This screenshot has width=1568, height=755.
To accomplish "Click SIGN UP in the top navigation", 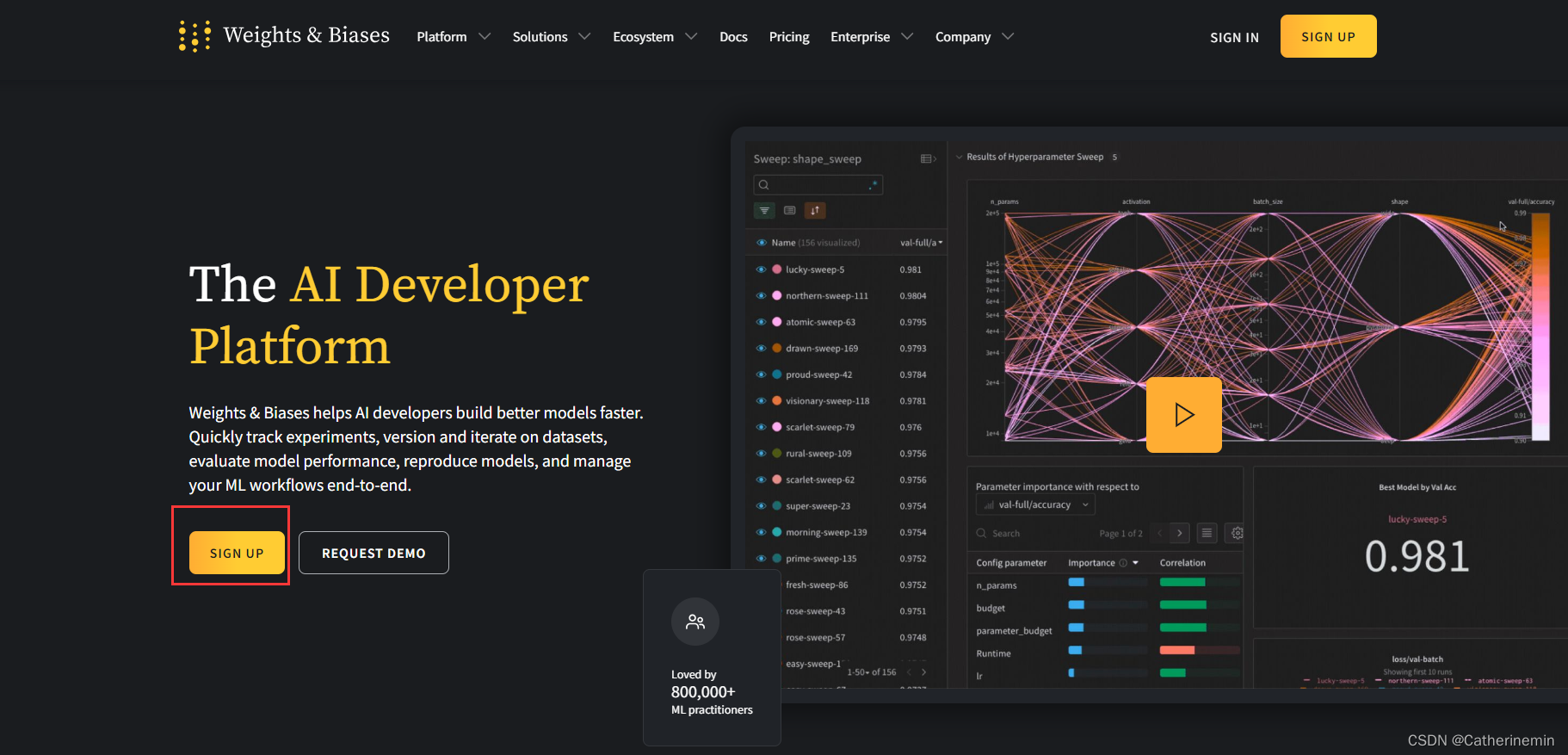I will click(x=1328, y=36).
